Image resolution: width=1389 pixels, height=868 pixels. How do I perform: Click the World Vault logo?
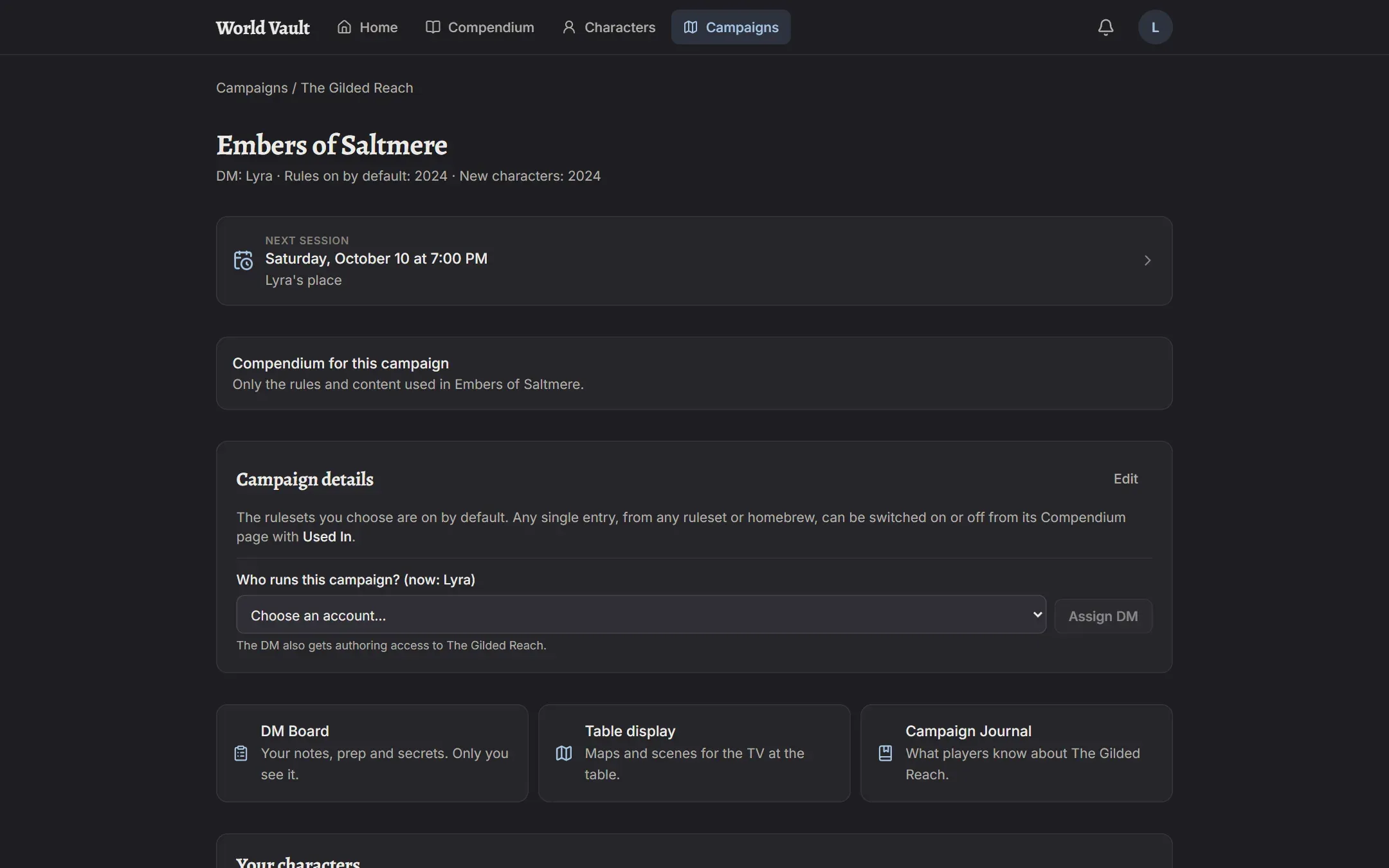tap(263, 28)
